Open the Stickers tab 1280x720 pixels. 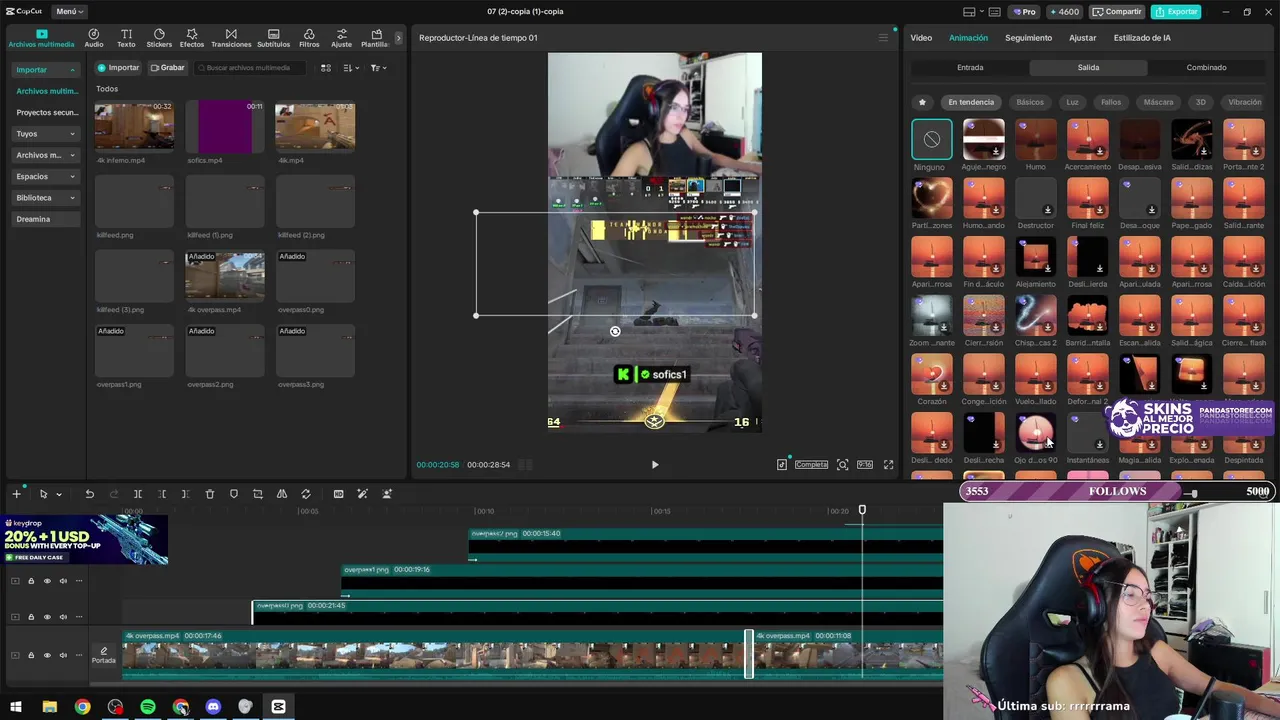[159, 38]
